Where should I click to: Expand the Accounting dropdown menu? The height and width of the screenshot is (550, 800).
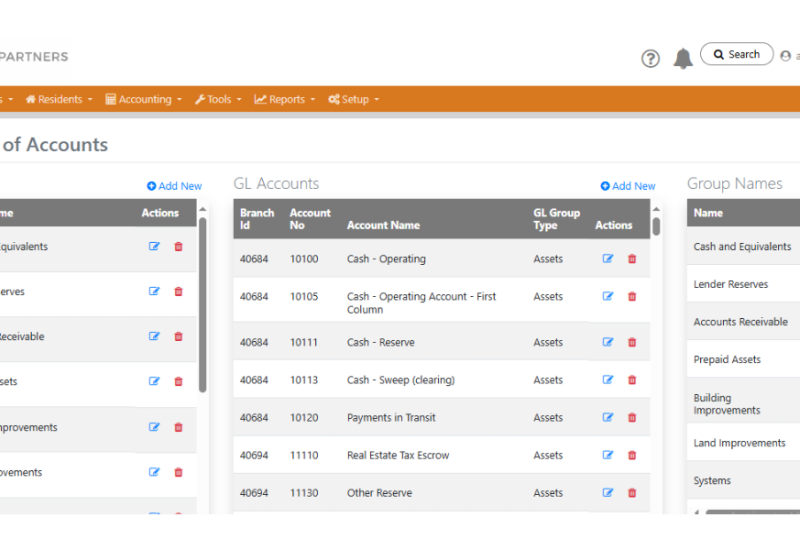click(144, 100)
